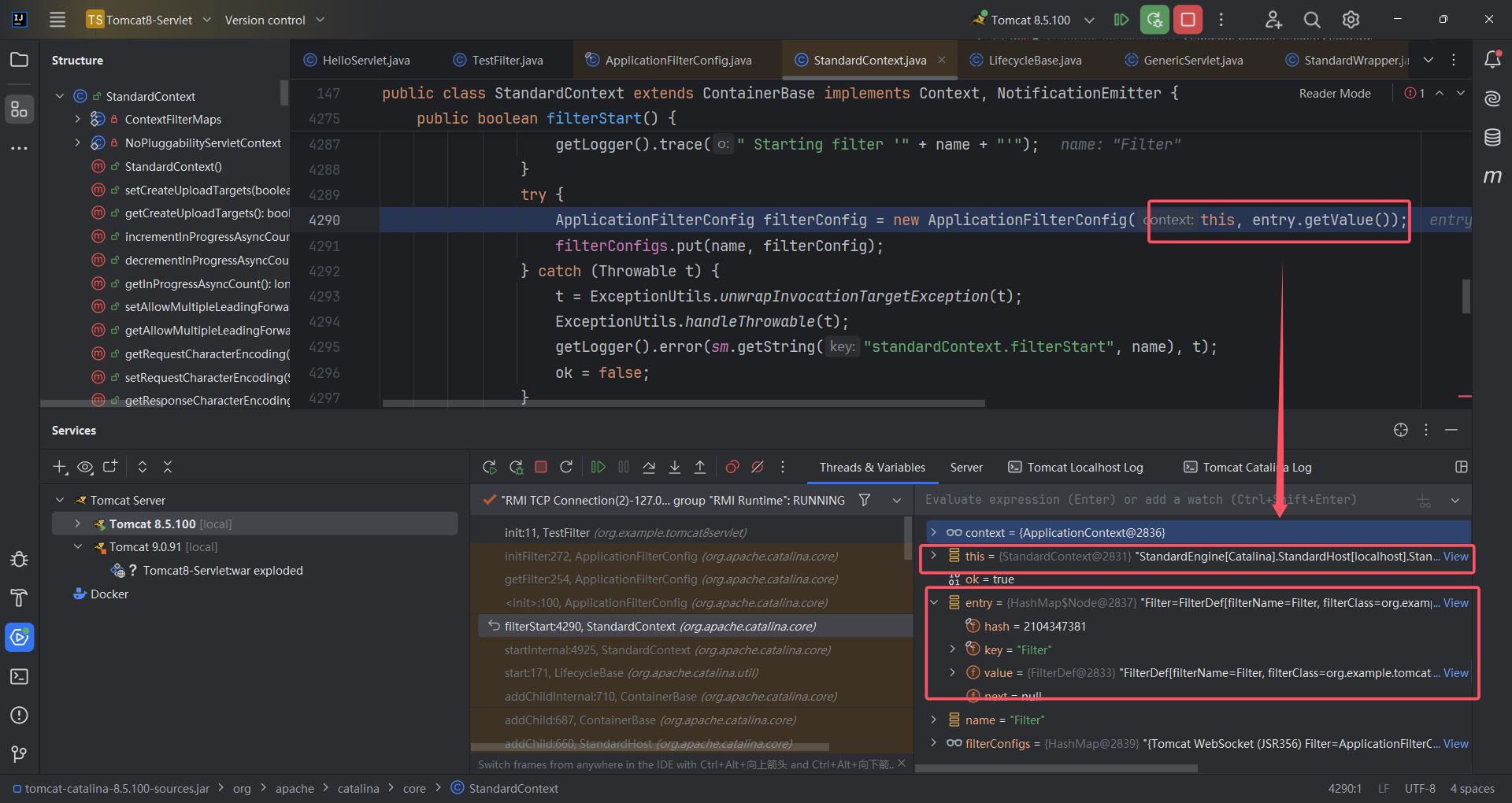Open the Problems tool window icon
Image resolution: width=1512 pixels, height=803 pixels.
(19, 715)
